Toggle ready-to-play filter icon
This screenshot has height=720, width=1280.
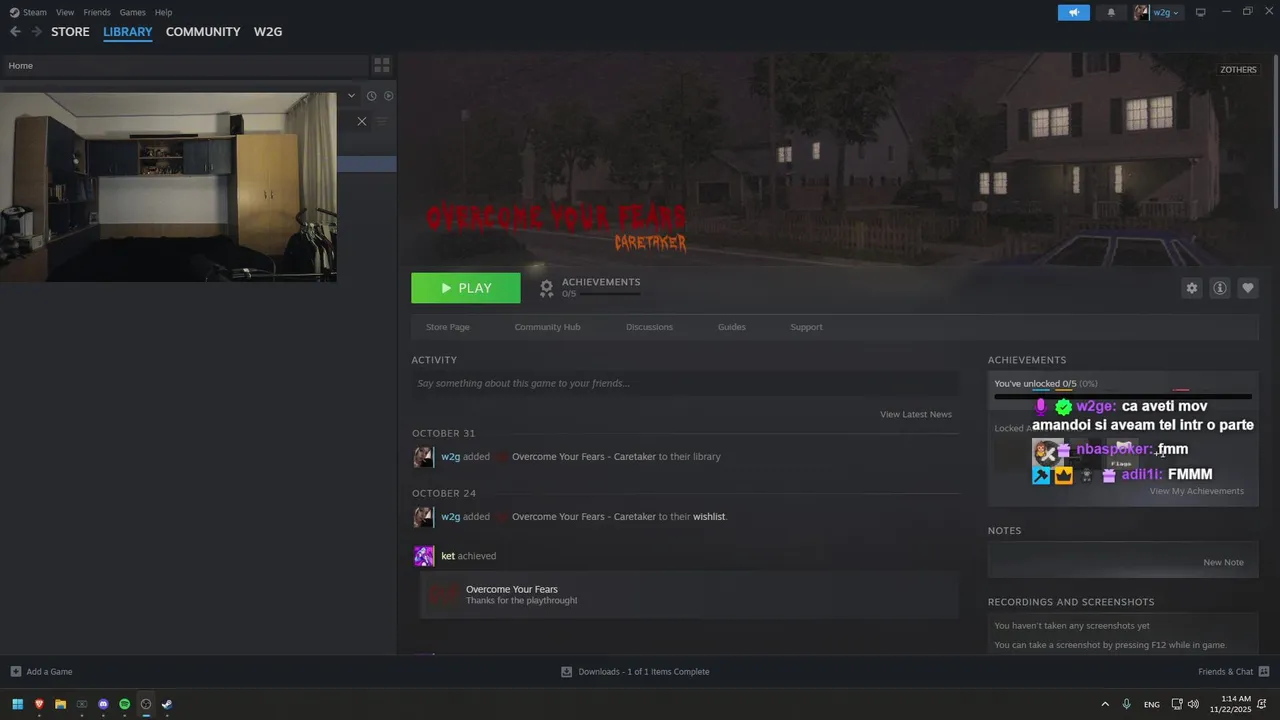coord(389,96)
